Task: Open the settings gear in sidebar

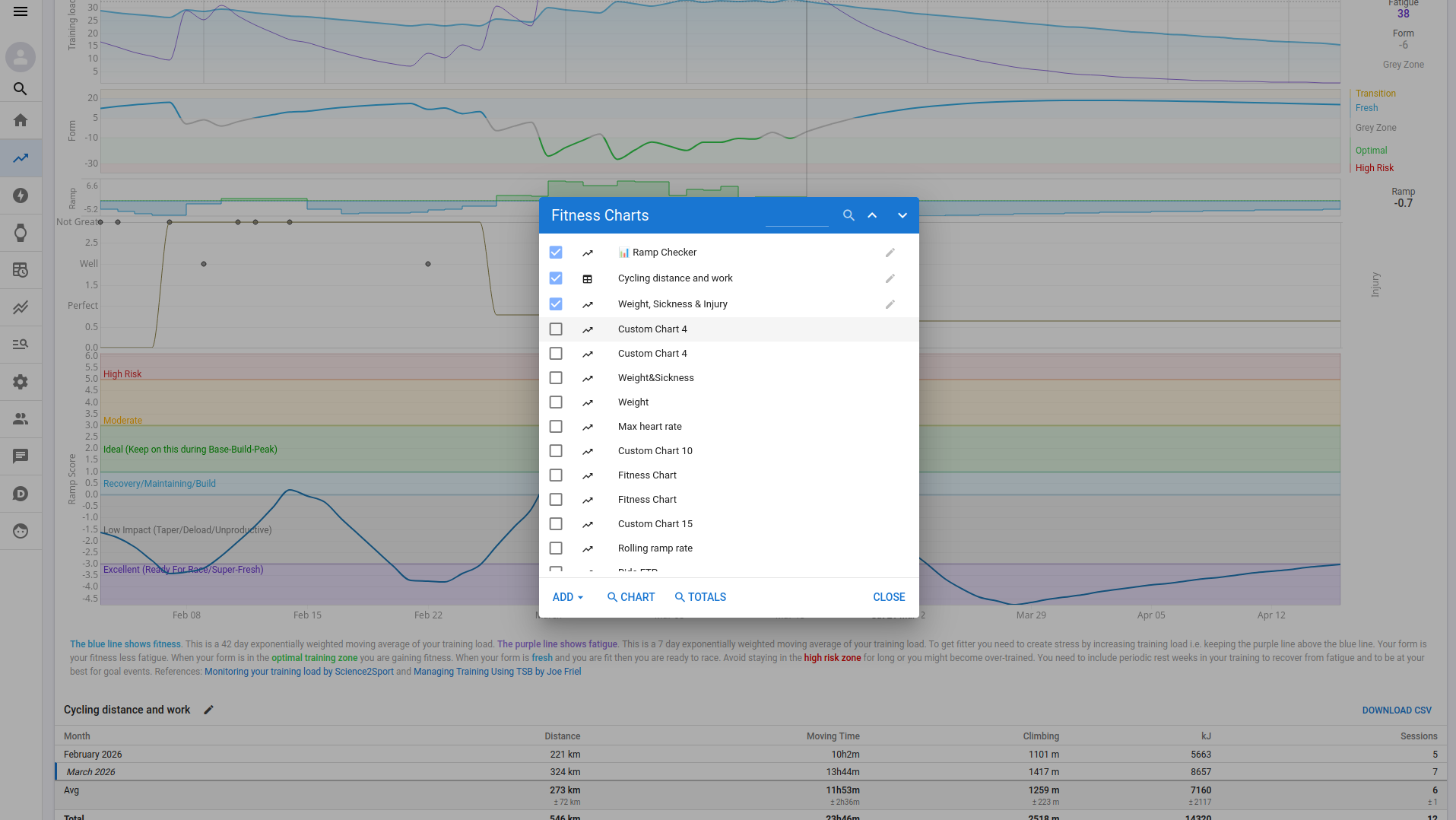Action: 21,382
